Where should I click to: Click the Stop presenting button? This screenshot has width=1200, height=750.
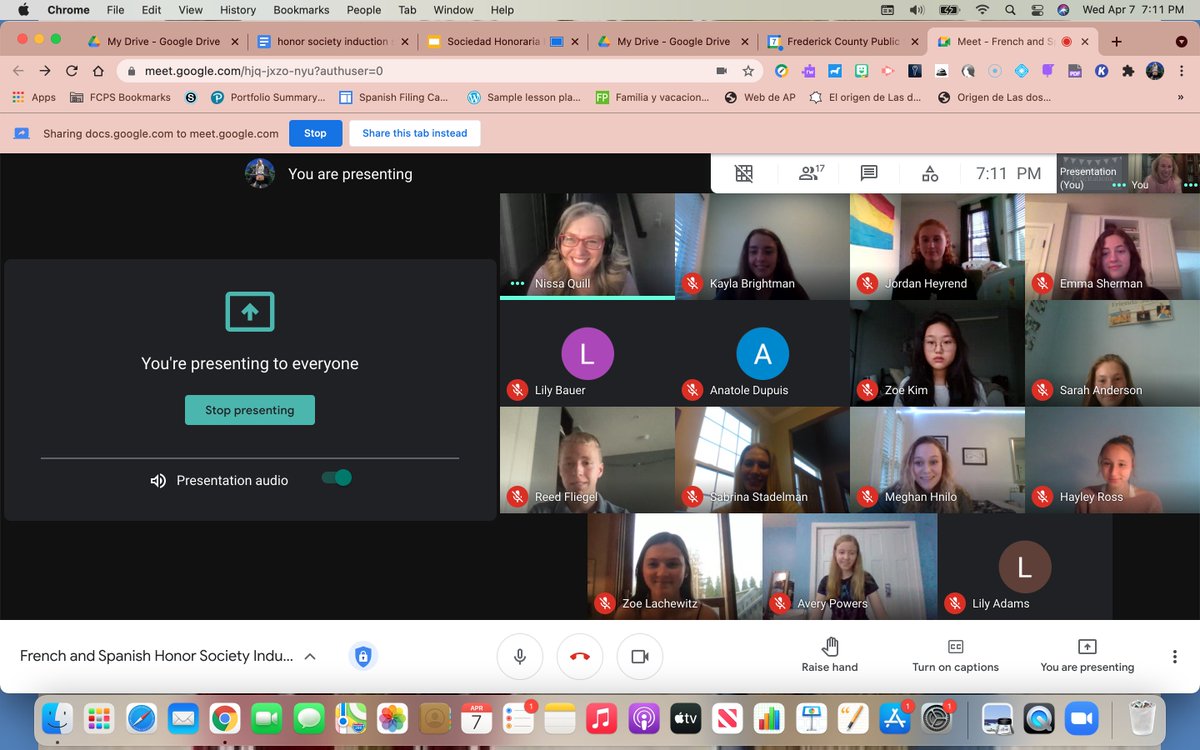pyautogui.click(x=250, y=410)
